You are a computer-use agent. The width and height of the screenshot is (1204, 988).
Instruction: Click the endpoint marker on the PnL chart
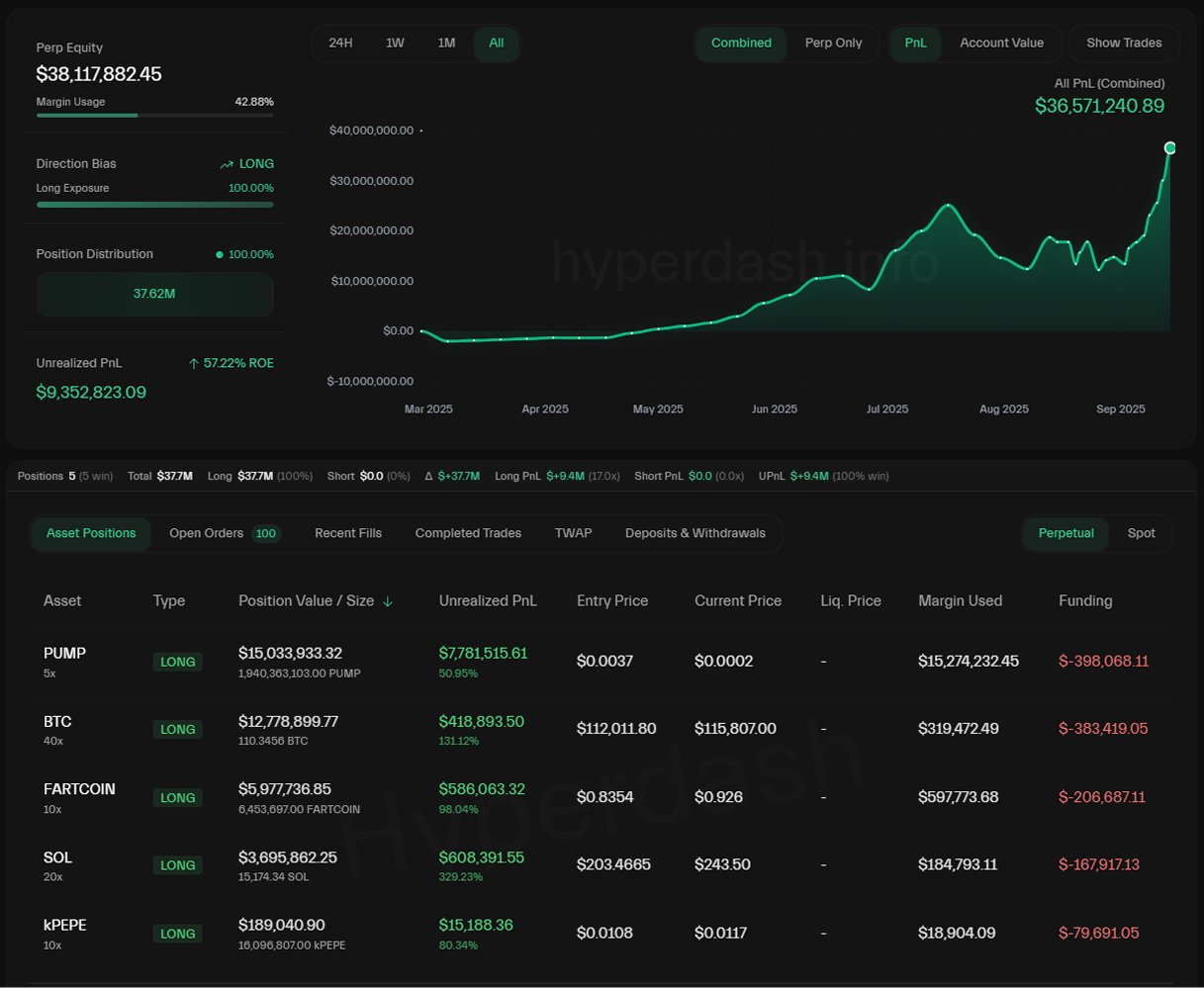point(1170,147)
